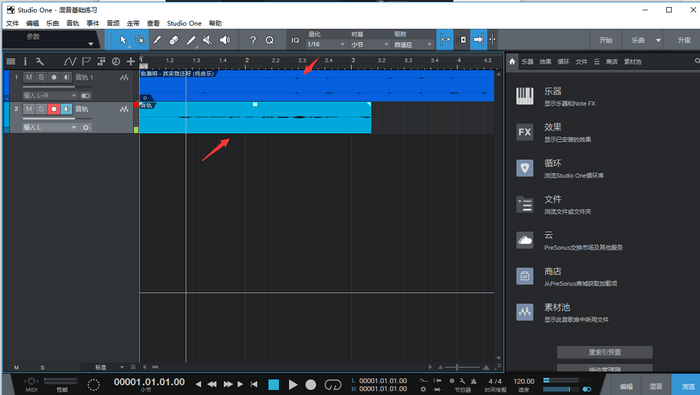This screenshot has width=700, height=395.
Task: Click the 开始 start button
Action: pyautogui.click(x=606, y=40)
